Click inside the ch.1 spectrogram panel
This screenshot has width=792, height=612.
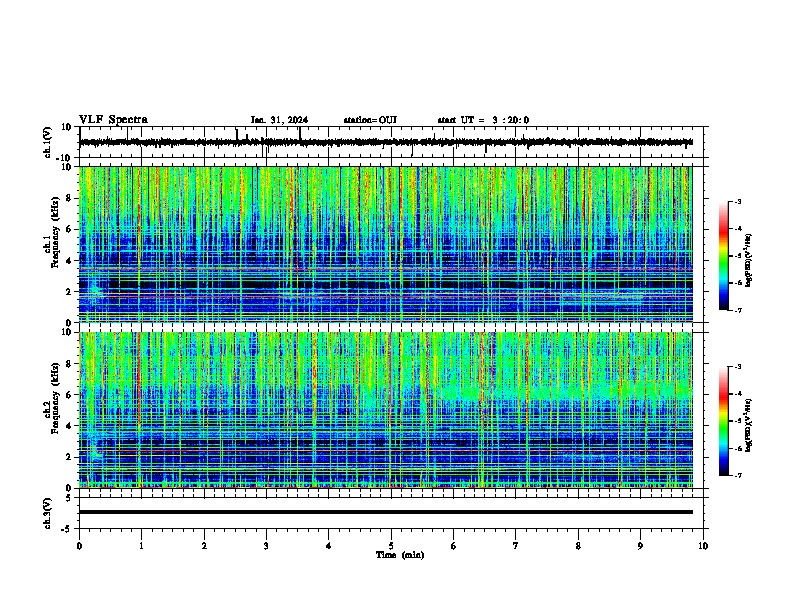[386, 244]
